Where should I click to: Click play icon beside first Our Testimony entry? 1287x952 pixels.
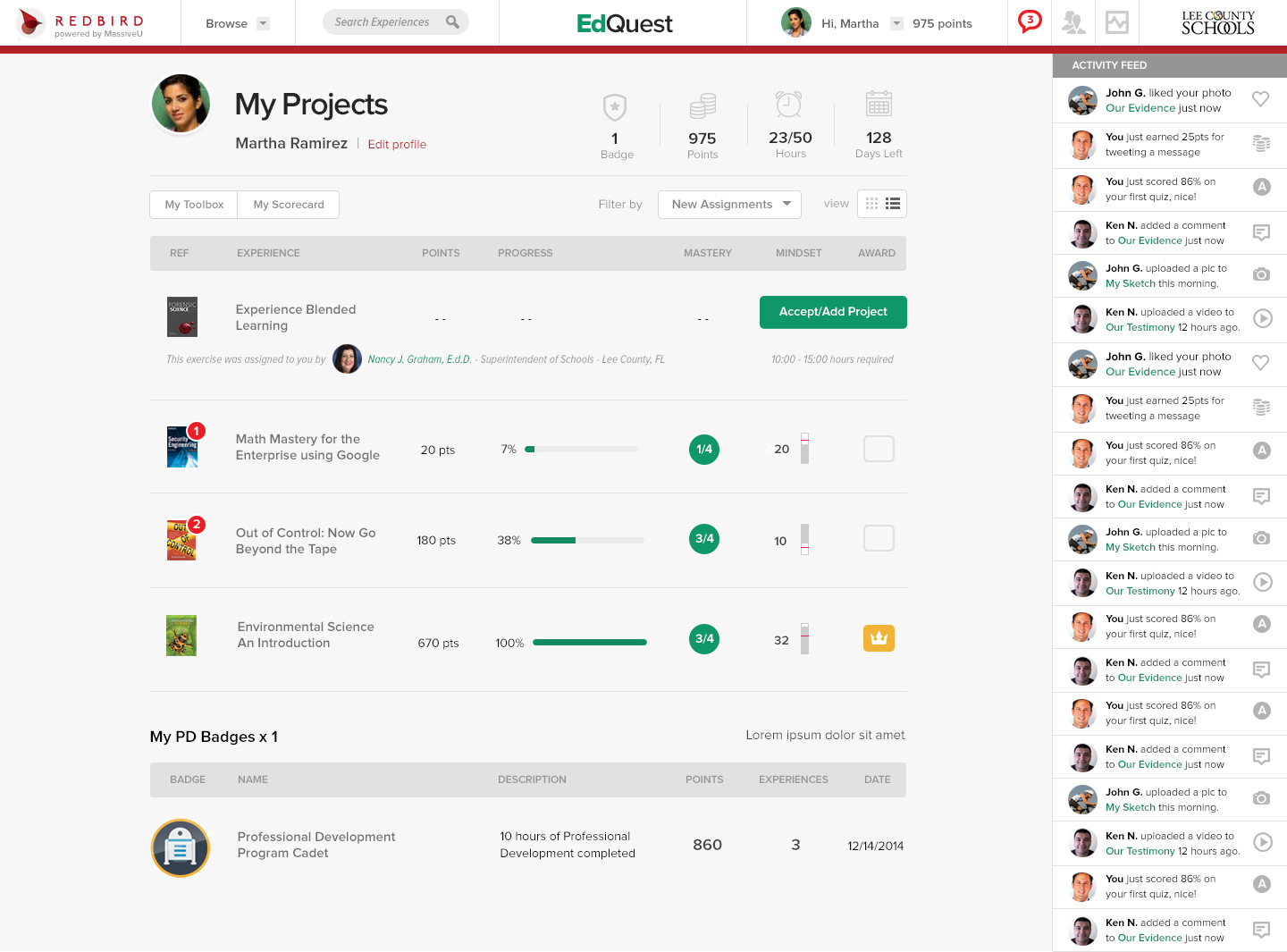(x=1262, y=318)
